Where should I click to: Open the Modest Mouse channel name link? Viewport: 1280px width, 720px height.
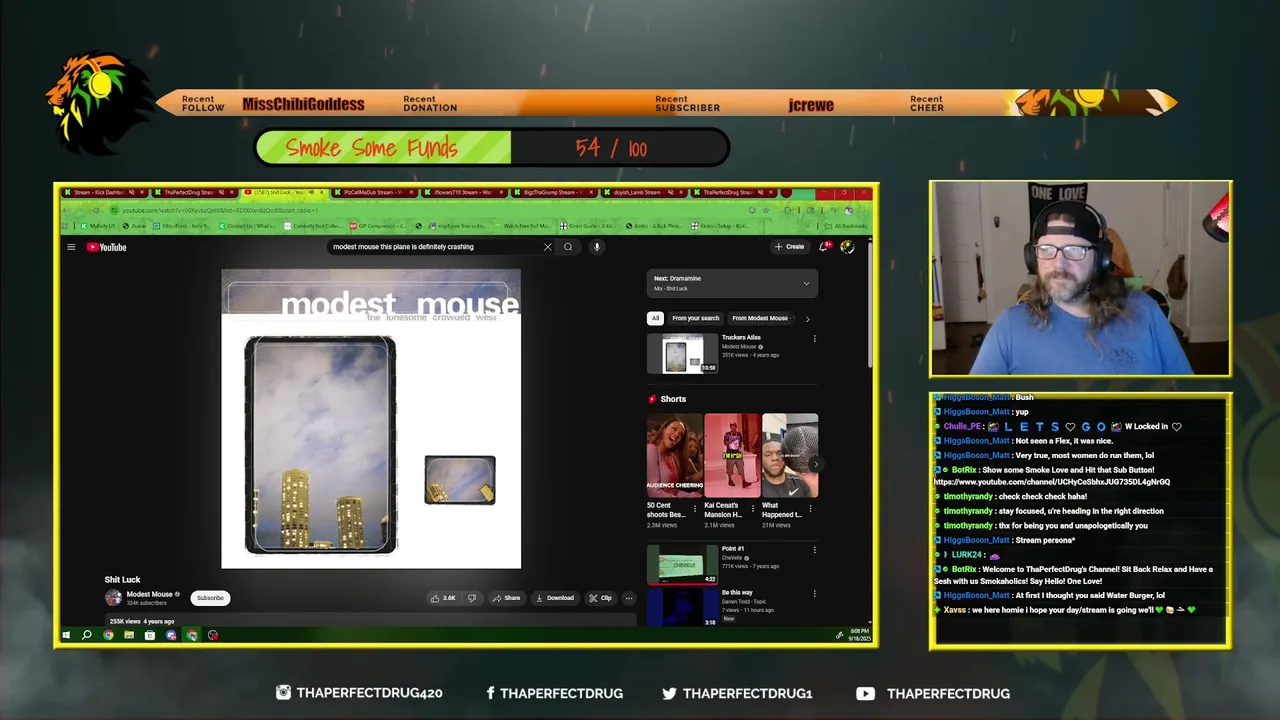pos(149,594)
